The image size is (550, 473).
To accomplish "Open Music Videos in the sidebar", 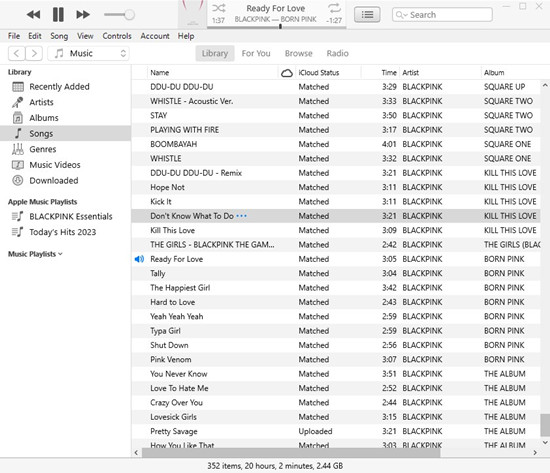I will click(66, 165).
